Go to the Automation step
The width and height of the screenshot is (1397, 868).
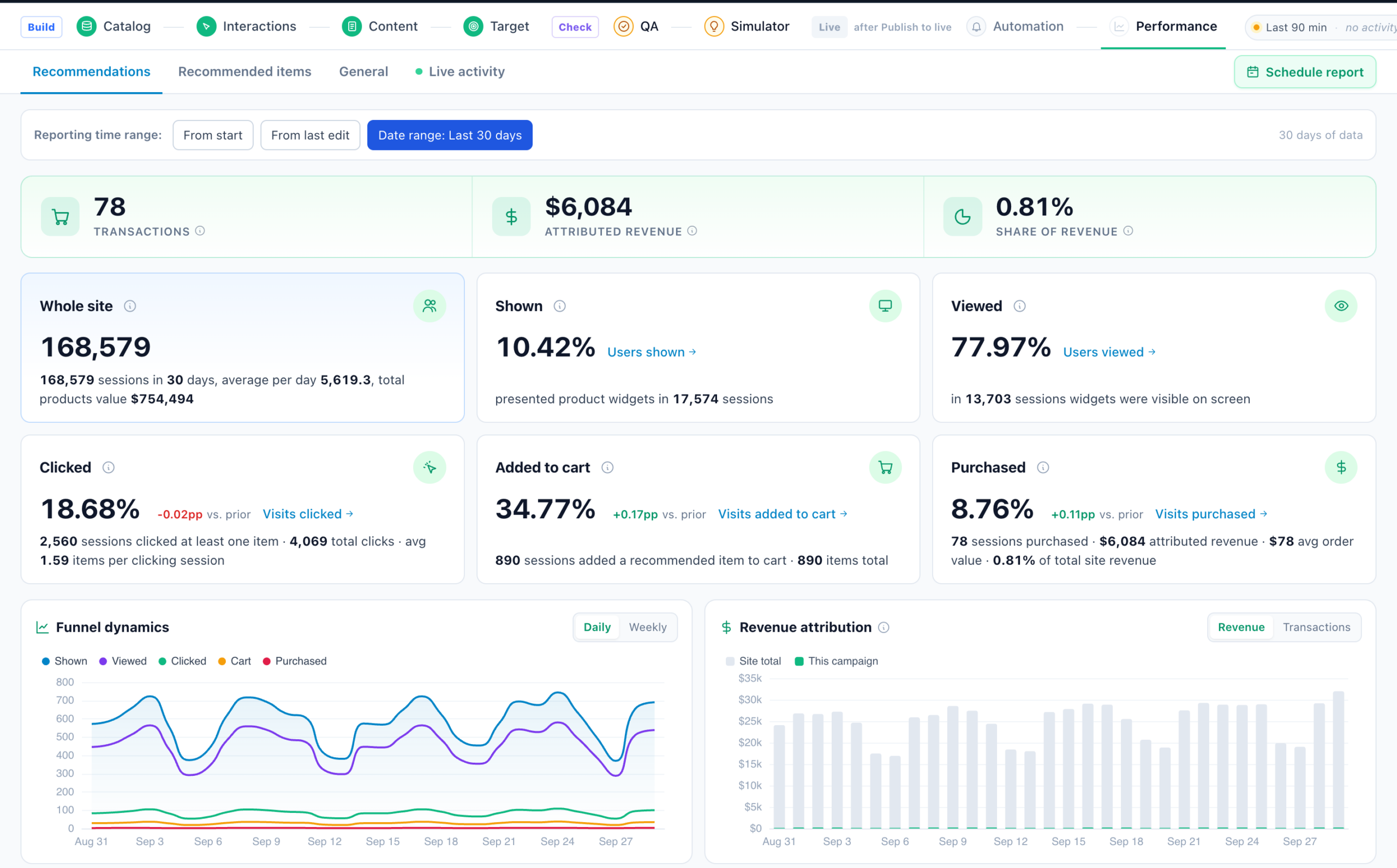pos(1015,26)
